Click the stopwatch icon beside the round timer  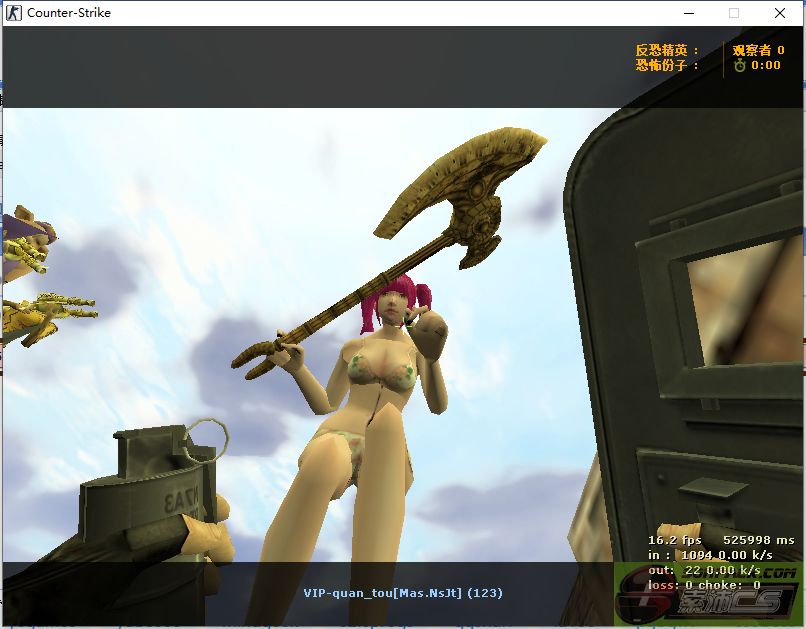pos(740,65)
